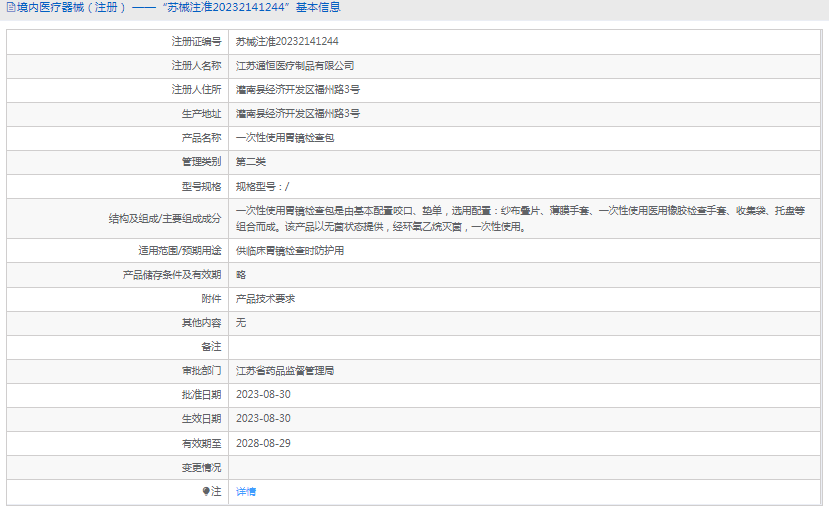The image size is (829, 512).
Task: Select the value 江苏省药品监督管理局
Action: coord(285,371)
